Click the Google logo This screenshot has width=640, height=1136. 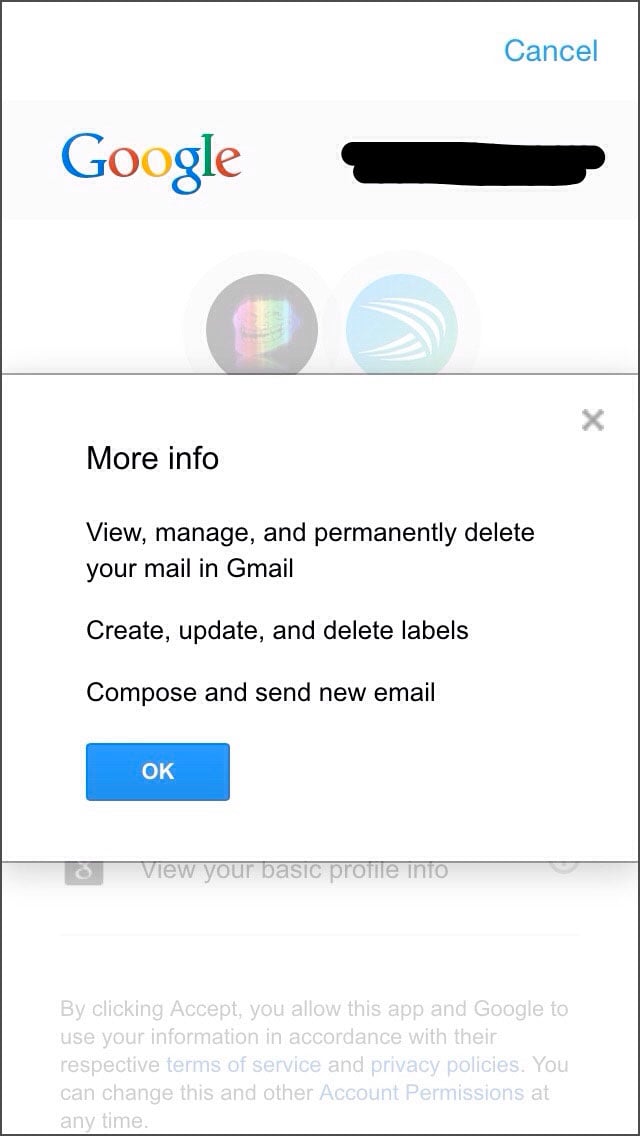click(x=151, y=162)
